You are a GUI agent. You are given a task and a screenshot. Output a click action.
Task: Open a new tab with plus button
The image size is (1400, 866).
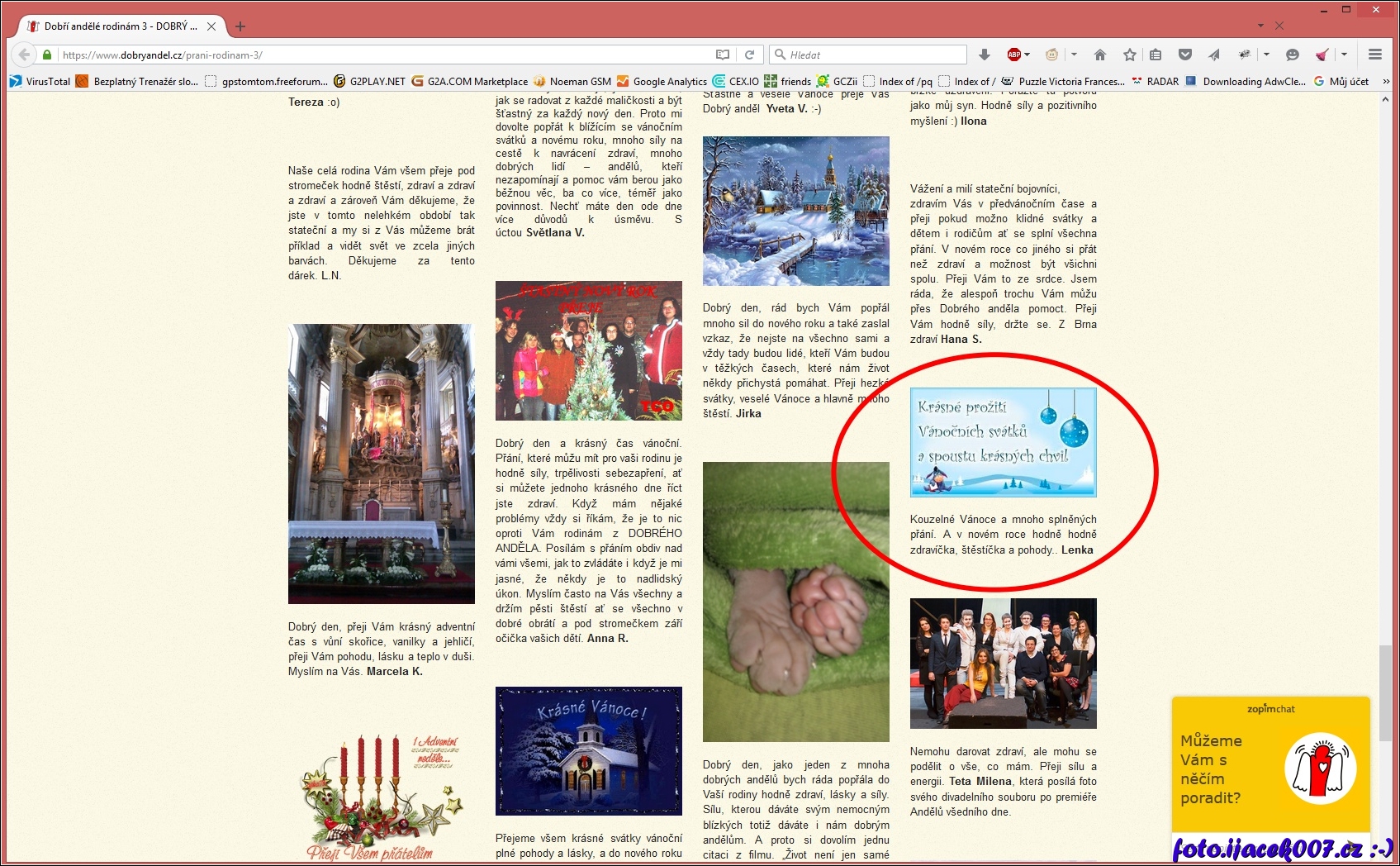click(x=240, y=26)
